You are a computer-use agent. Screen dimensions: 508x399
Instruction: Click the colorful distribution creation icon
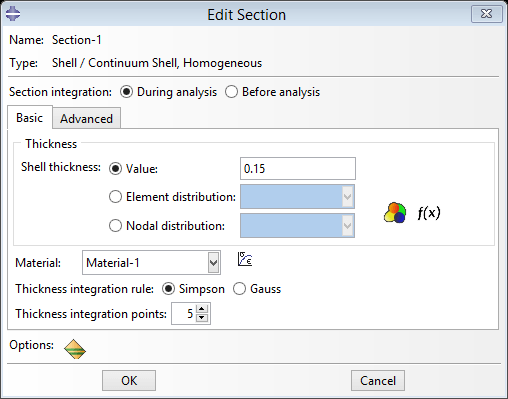click(x=395, y=212)
